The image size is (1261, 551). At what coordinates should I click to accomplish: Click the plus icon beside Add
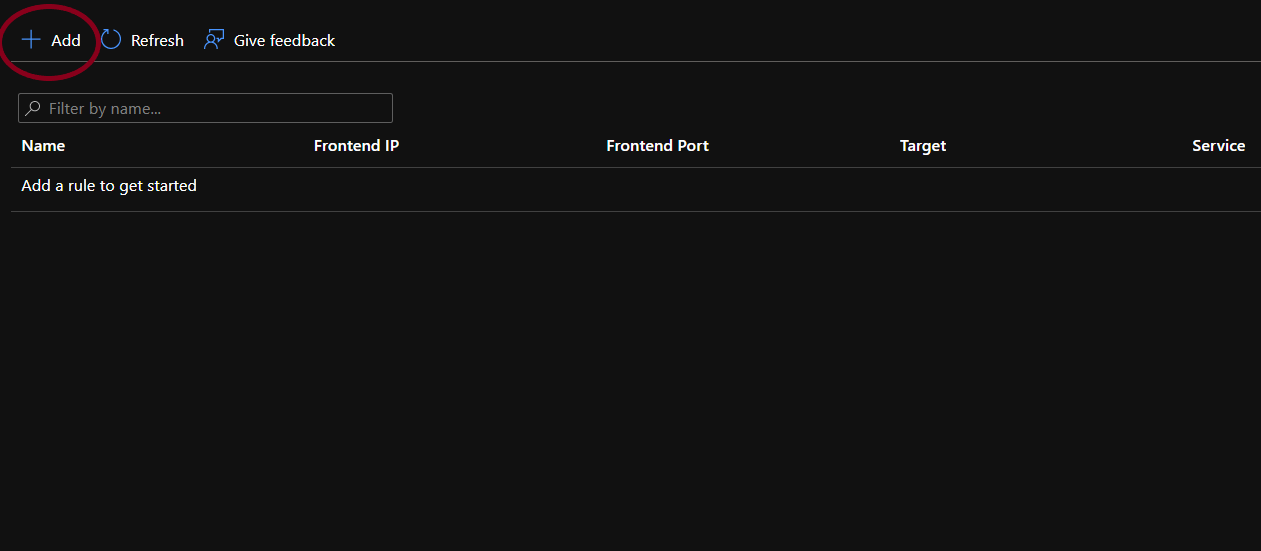[x=32, y=40]
